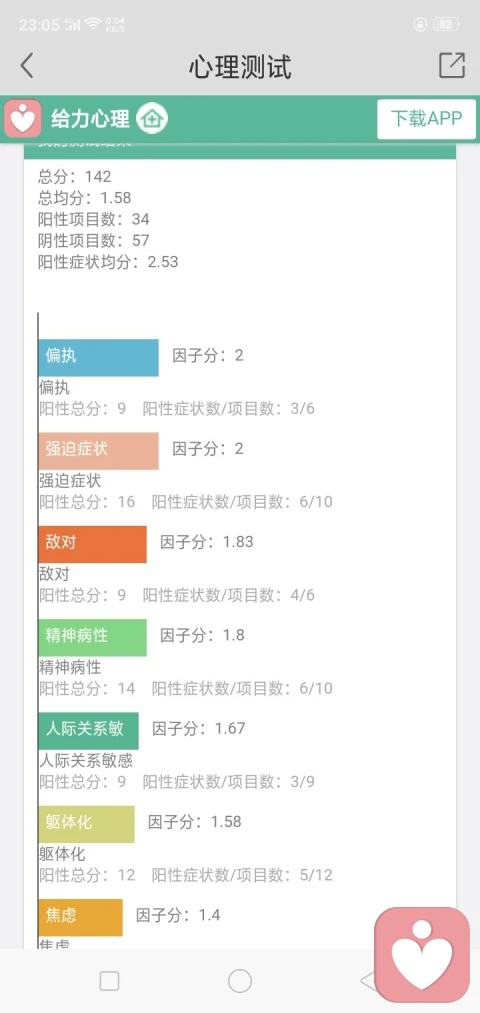Tap the Android recent apps square
Image resolution: width=480 pixels, height=1013 pixels.
pos(109,981)
